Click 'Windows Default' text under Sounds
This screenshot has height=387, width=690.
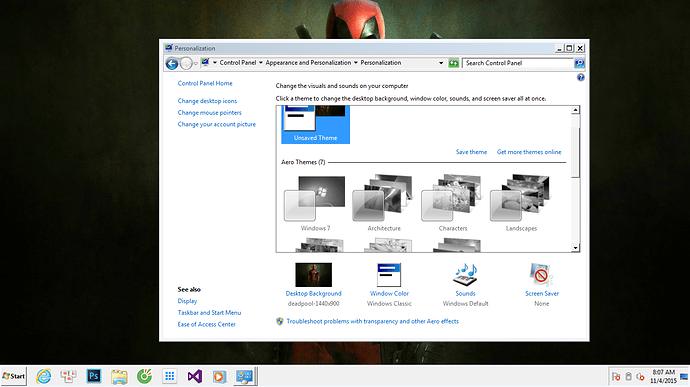pos(465,304)
